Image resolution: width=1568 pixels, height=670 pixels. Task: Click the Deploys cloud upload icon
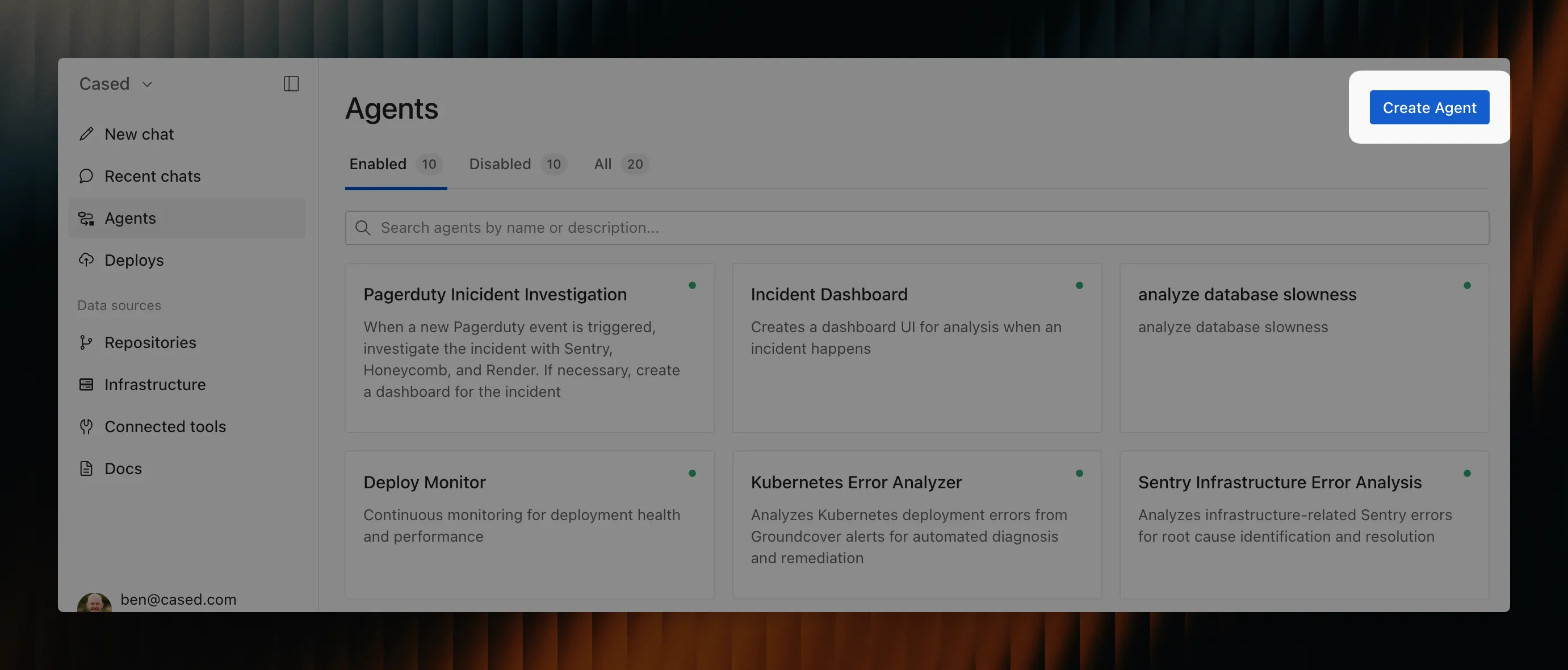[86, 260]
